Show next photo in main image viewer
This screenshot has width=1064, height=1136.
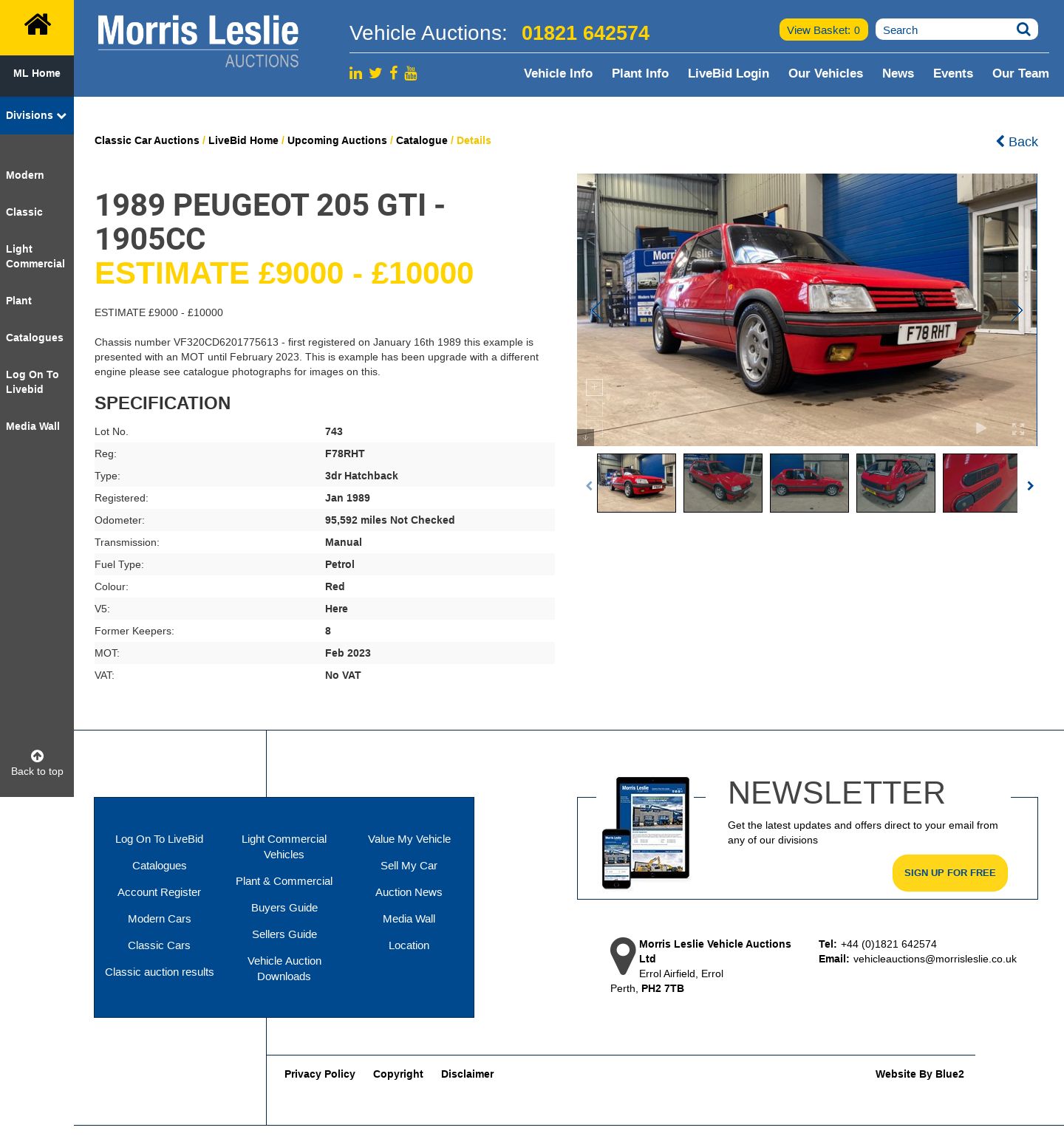click(x=1018, y=310)
